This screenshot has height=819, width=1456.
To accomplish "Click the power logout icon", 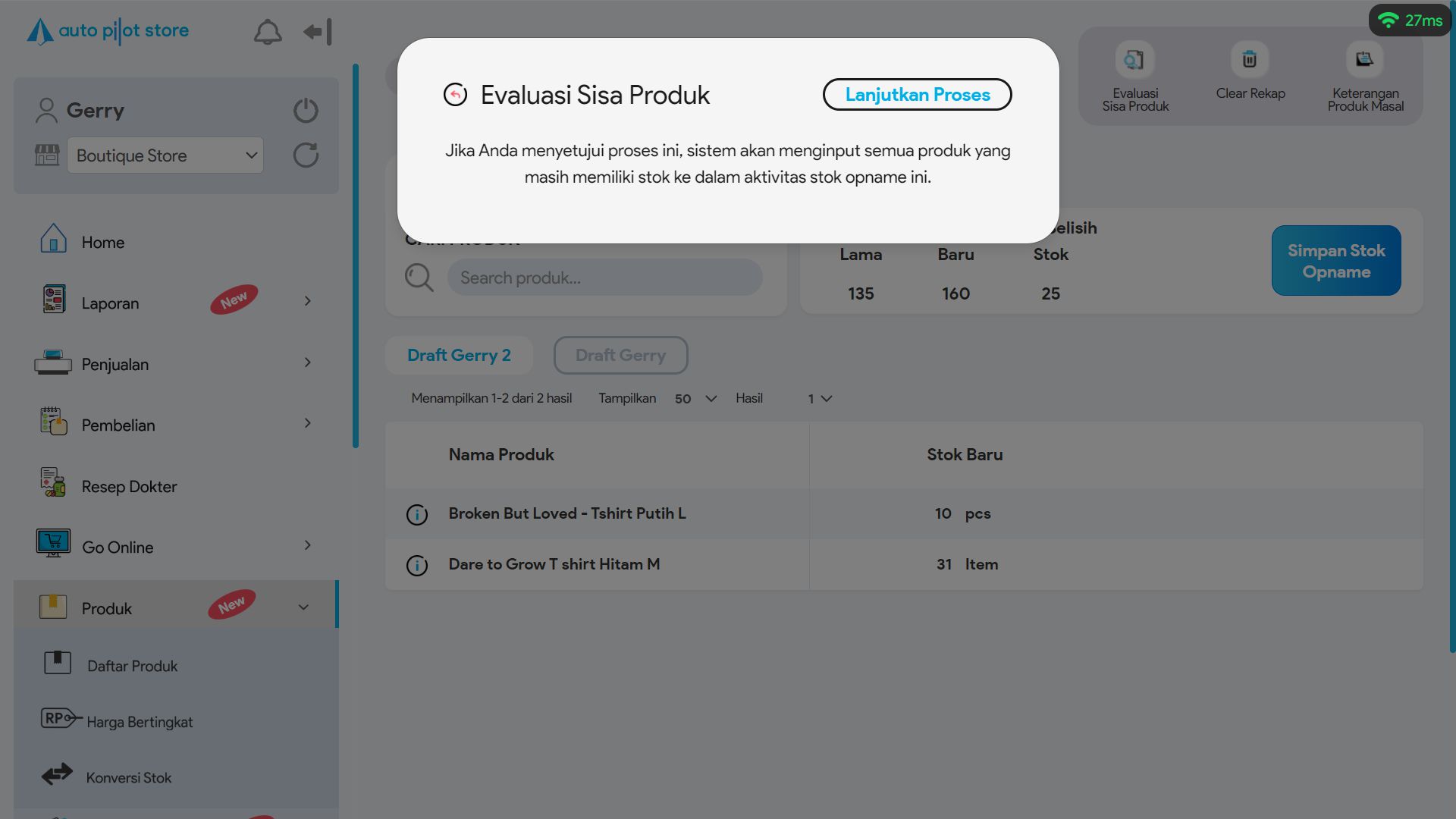I will 306,111.
